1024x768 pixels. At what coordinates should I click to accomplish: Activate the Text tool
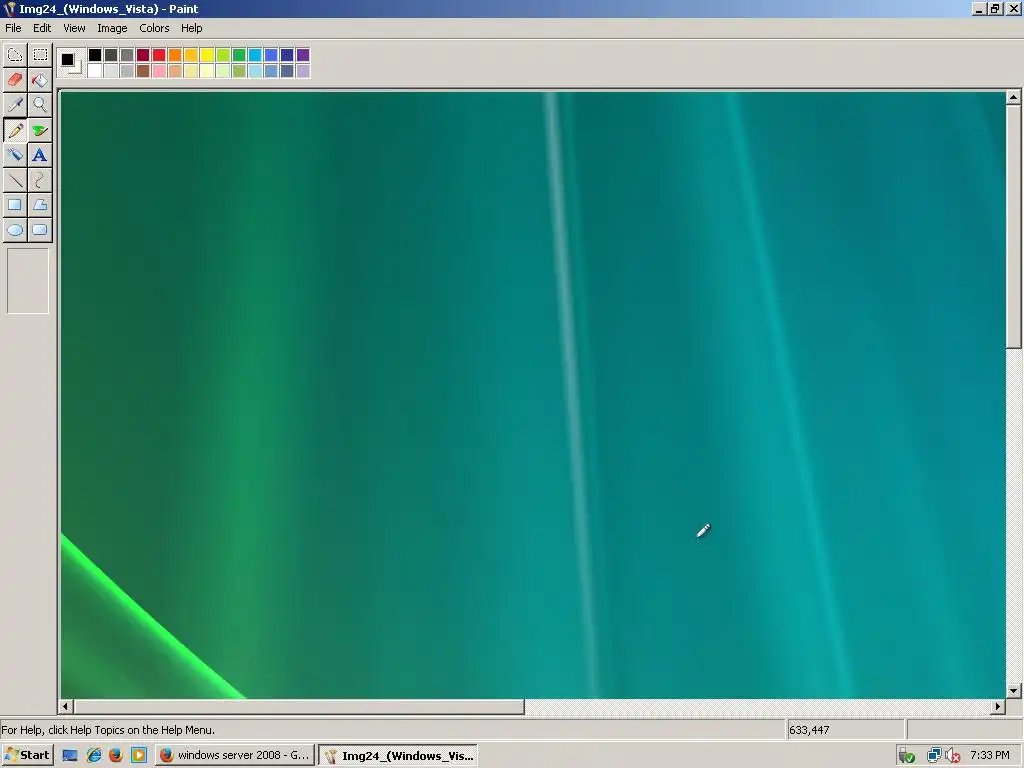[x=40, y=155]
